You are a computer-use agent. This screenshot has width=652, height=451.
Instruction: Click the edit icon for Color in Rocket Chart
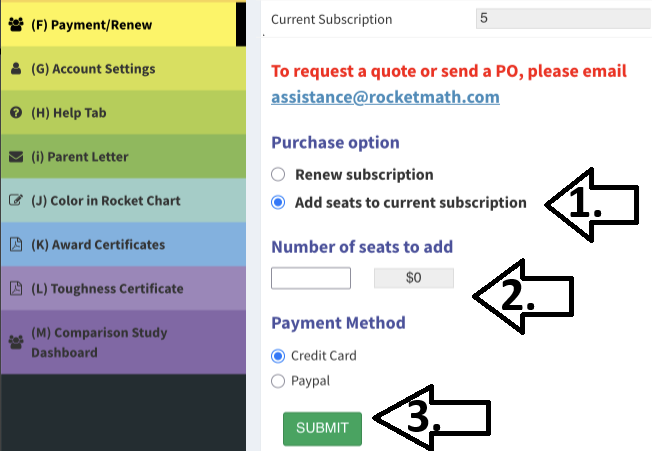tap(15, 201)
